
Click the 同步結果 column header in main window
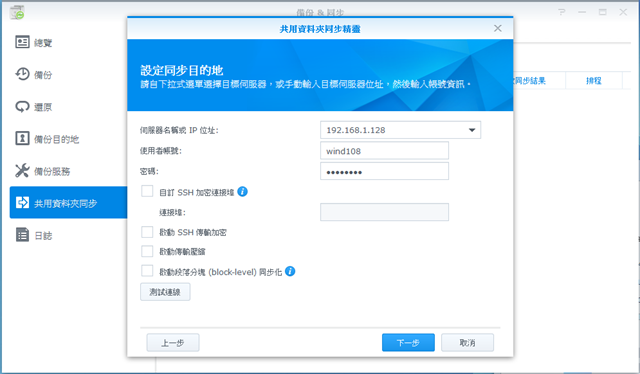click(530, 80)
